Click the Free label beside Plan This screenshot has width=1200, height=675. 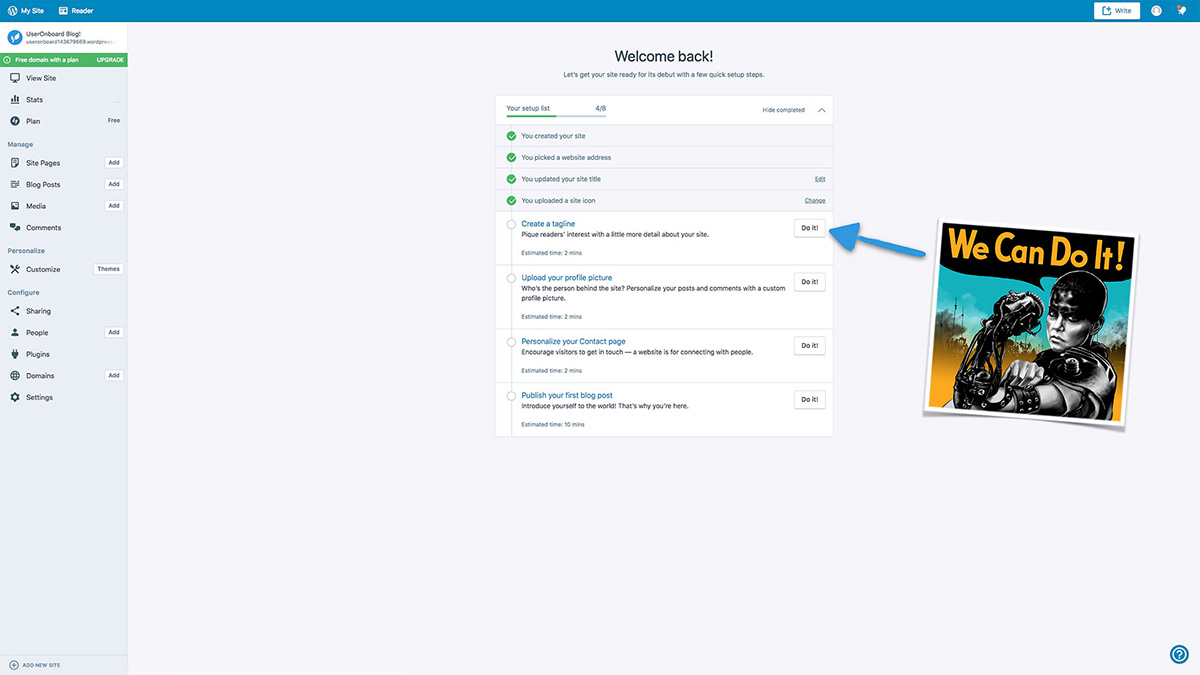pos(114,121)
